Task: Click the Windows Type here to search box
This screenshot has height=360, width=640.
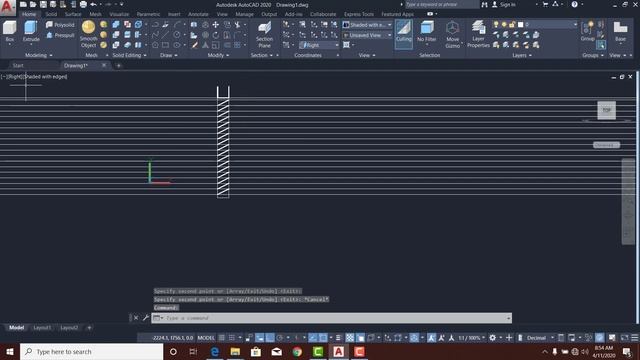Action: click(92, 351)
